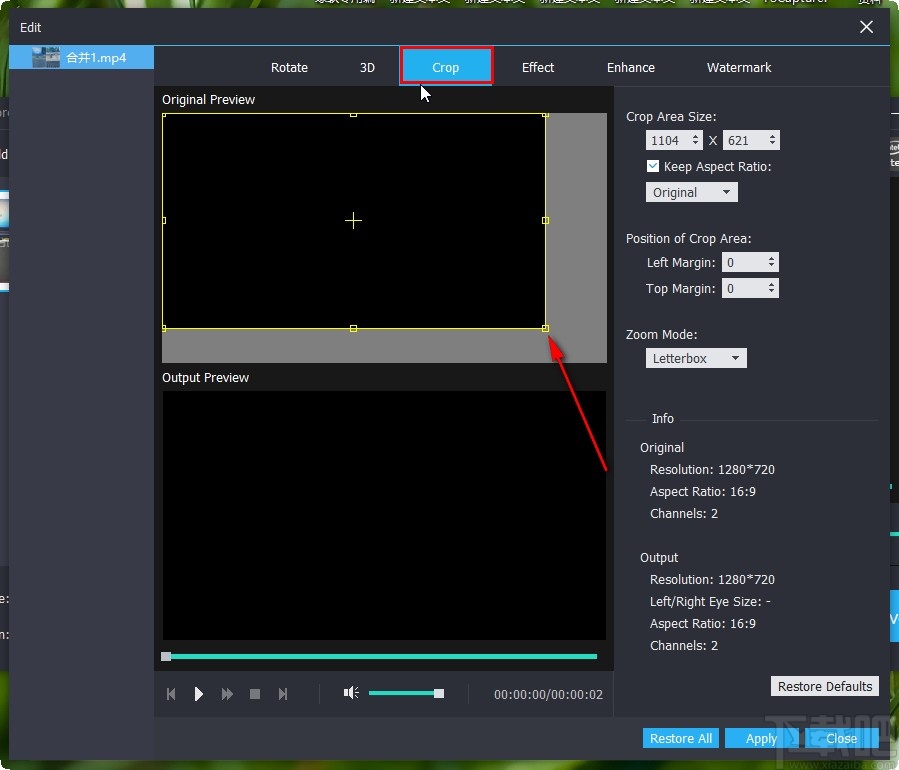This screenshot has height=770, width=899.
Task: Open the Enhance tab
Action: (631, 68)
